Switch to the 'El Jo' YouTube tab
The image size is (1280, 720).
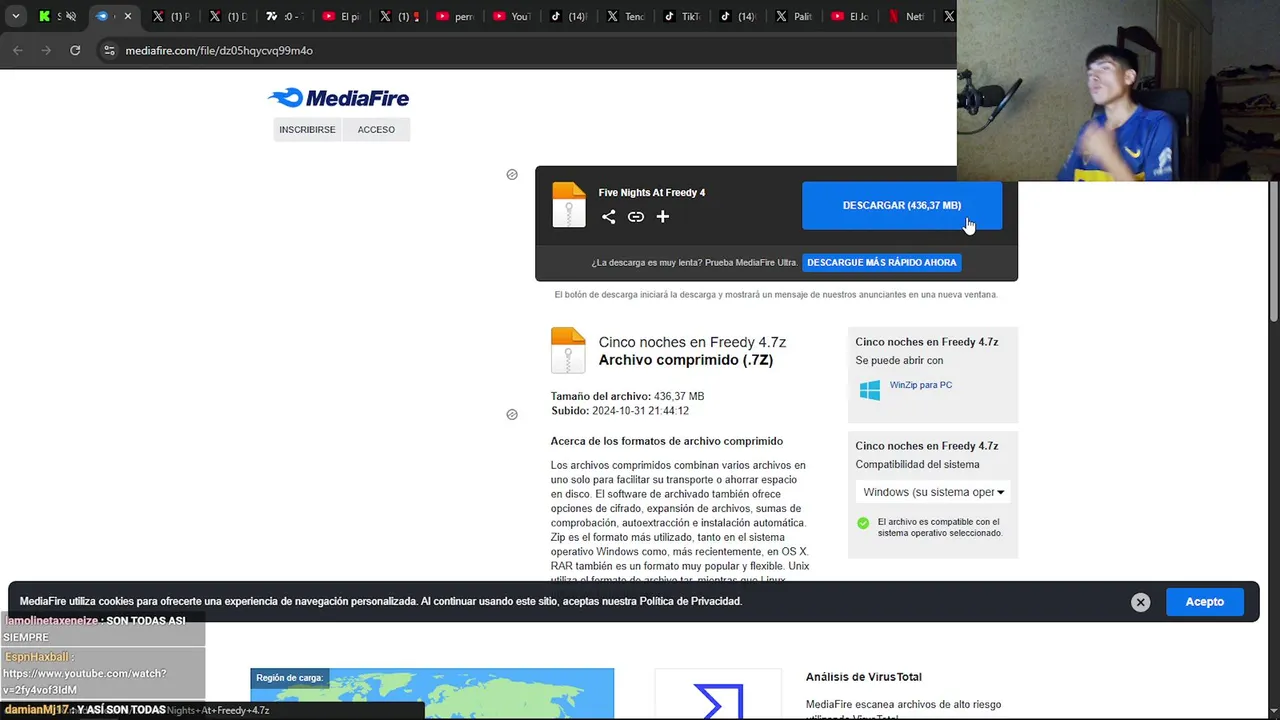(x=852, y=16)
